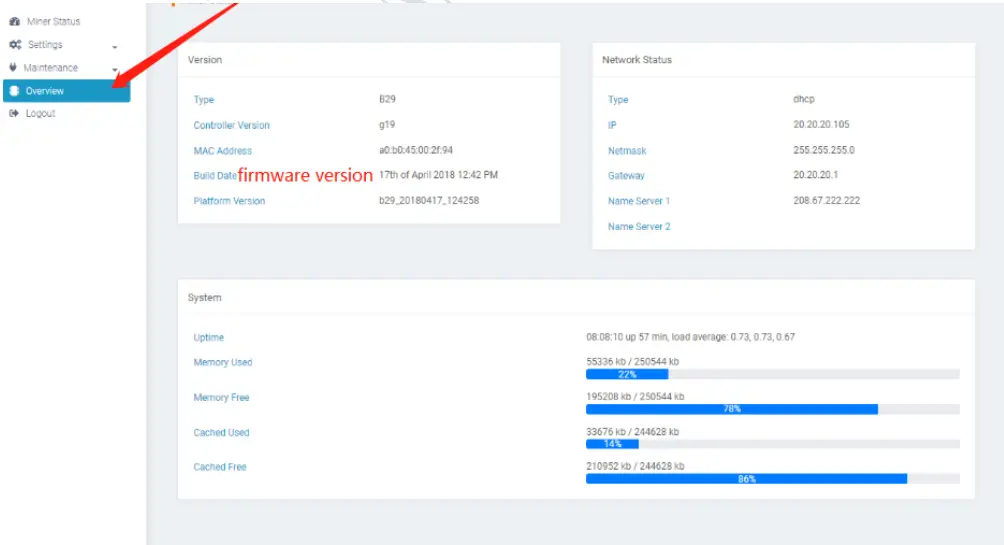Viewport: 1004px width, 545px height.
Task: Click the Settings gears icon
Action: [15, 45]
